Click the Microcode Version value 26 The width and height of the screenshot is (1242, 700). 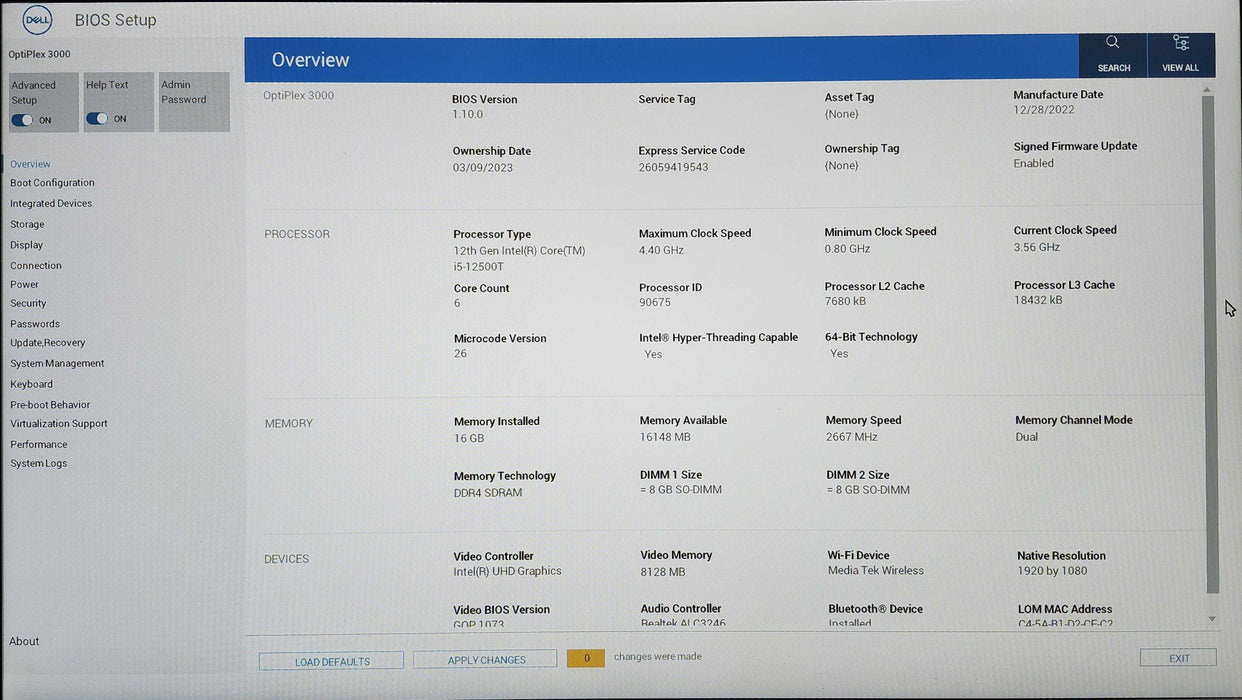460,354
